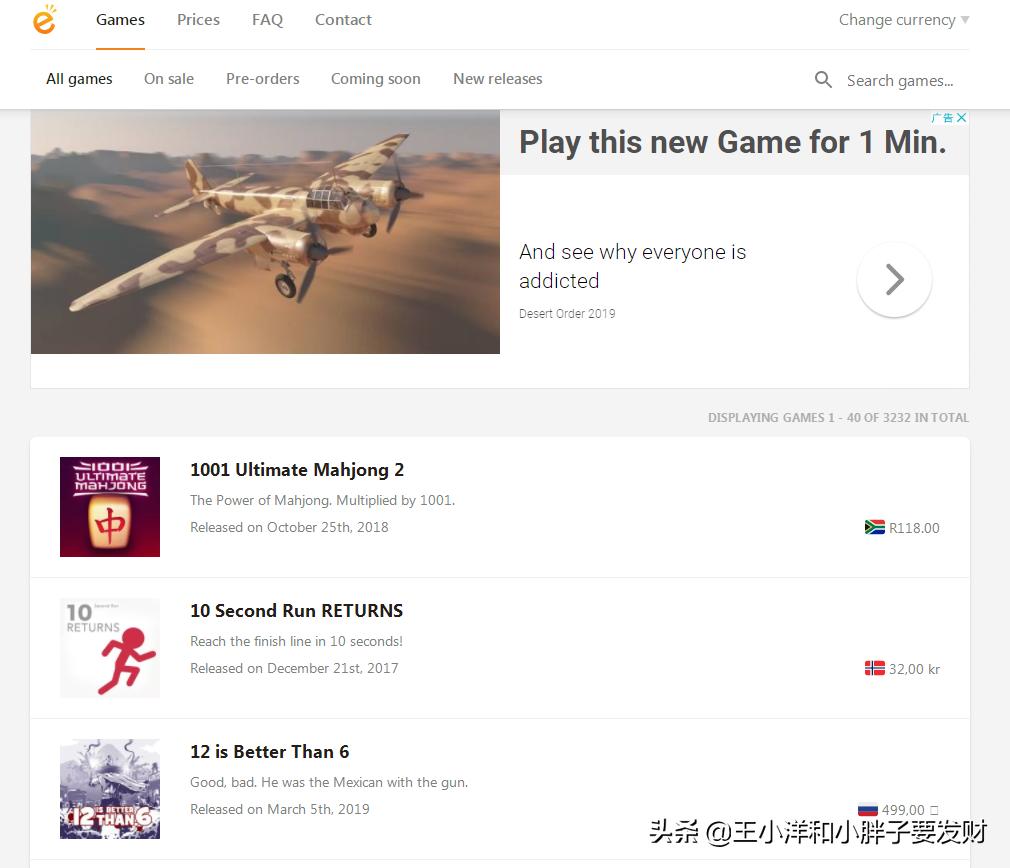Switch to the On sale tab

point(168,78)
